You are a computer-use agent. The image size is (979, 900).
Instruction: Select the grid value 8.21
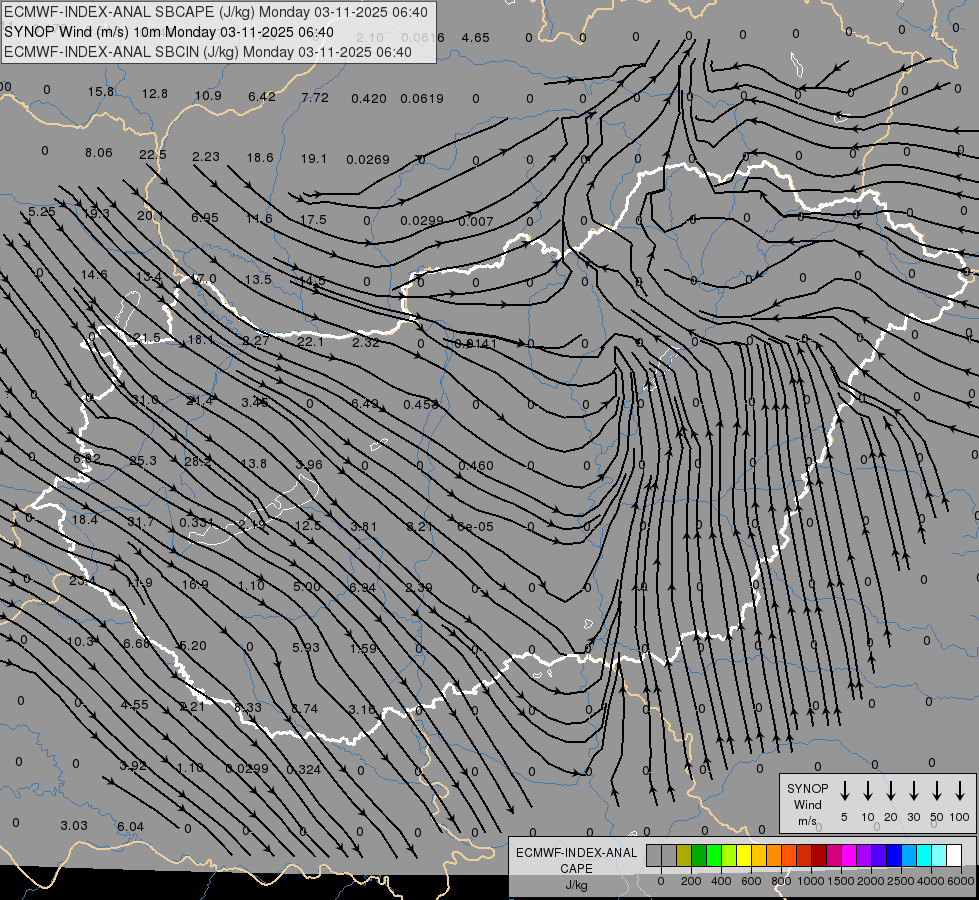tap(420, 527)
